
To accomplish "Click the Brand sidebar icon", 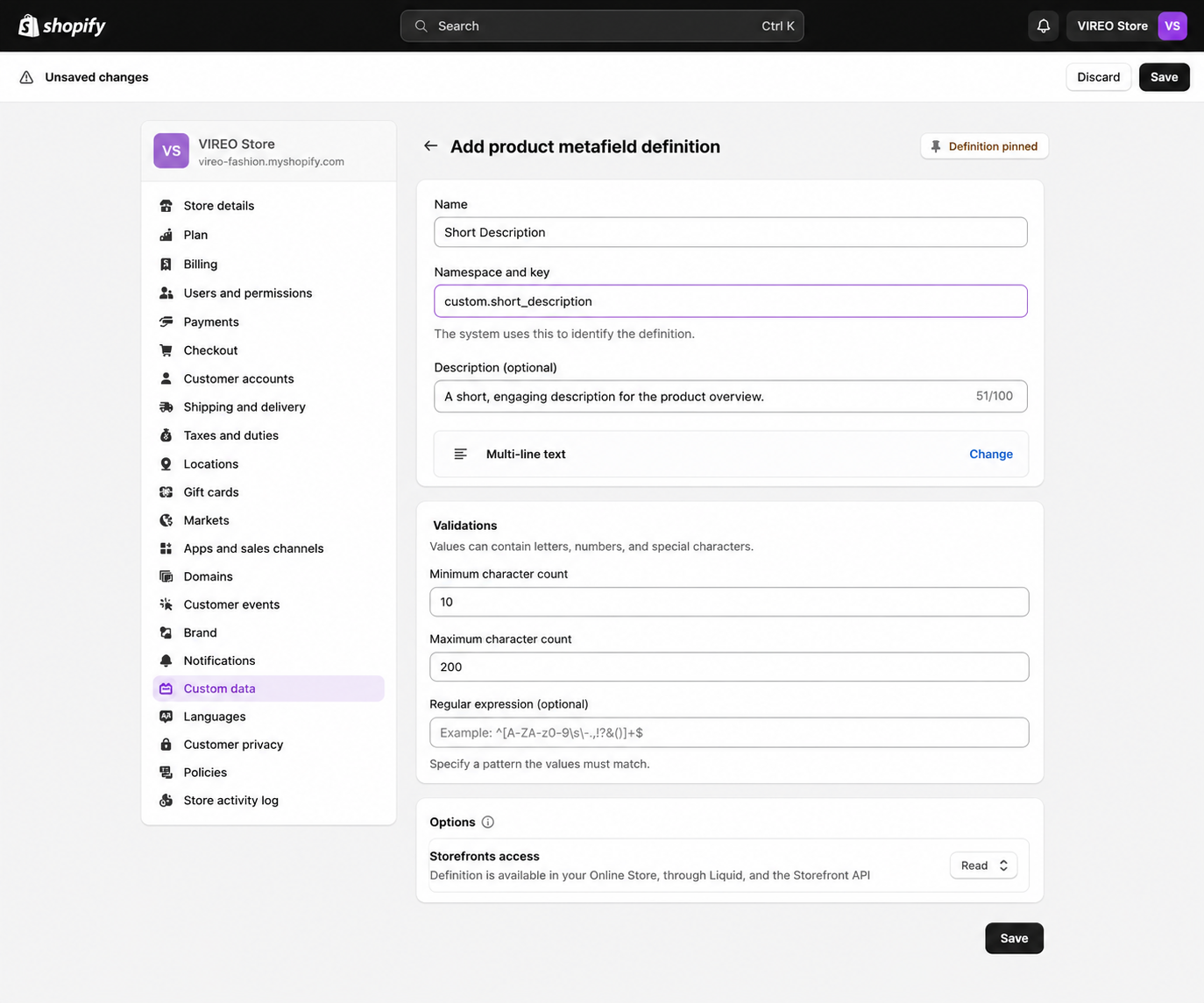I will click(166, 632).
